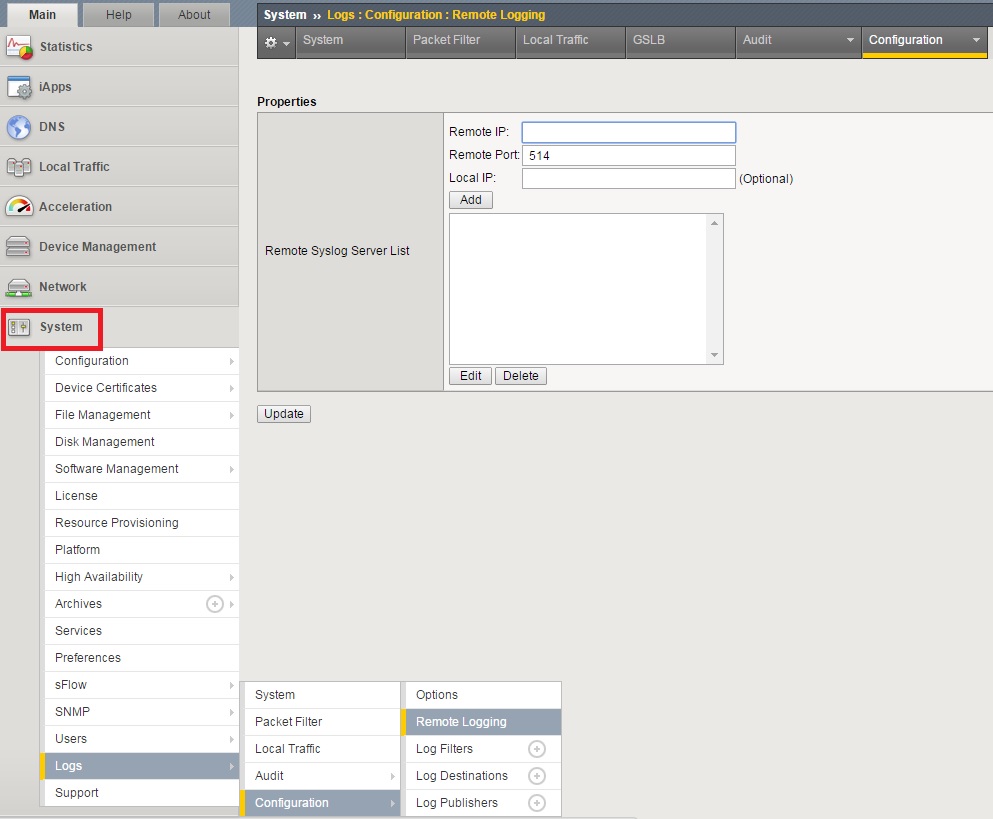Image resolution: width=993 pixels, height=819 pixels.
Task: Click the Update button
Action: click(x=284, y=414)
